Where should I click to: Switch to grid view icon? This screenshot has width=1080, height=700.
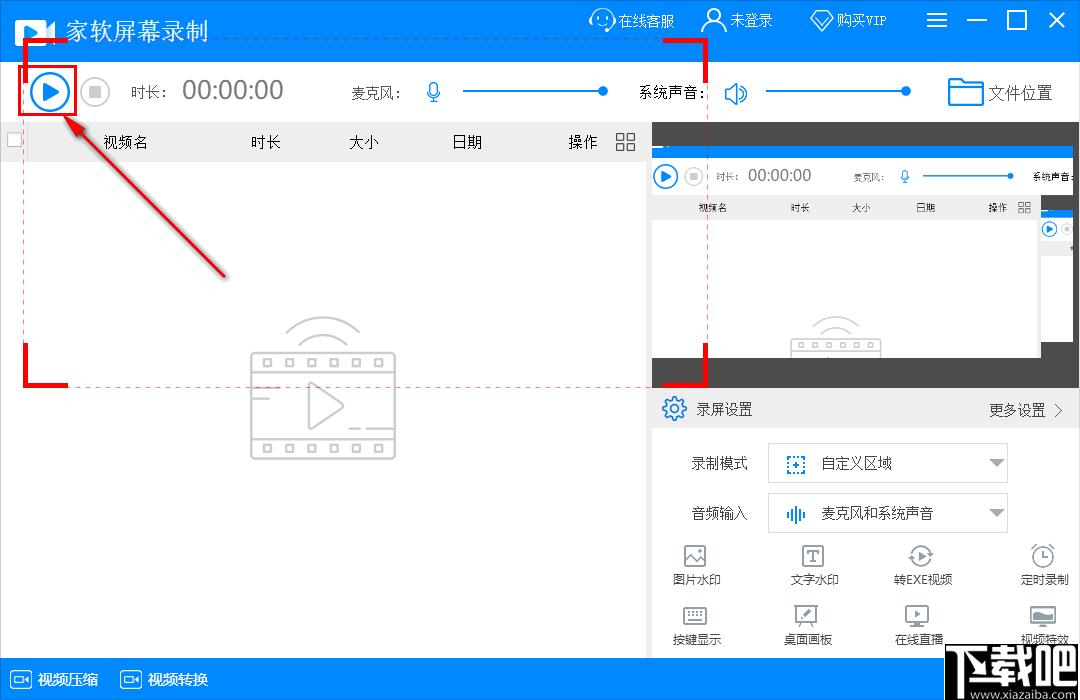625,142
